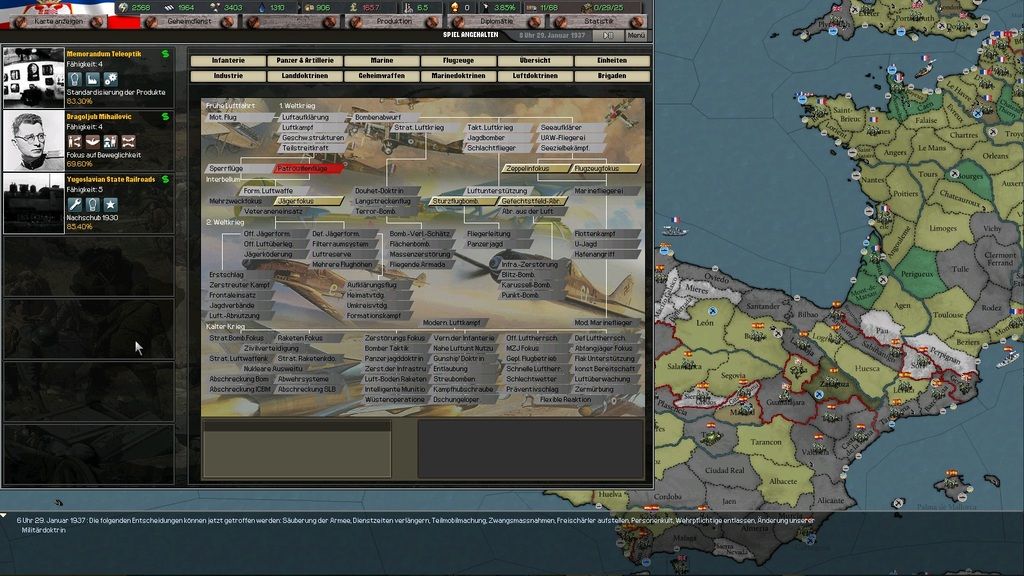Screen dimensions: 1024x576
Task: Open the Diplomatie screen
Action: (496, 22)
